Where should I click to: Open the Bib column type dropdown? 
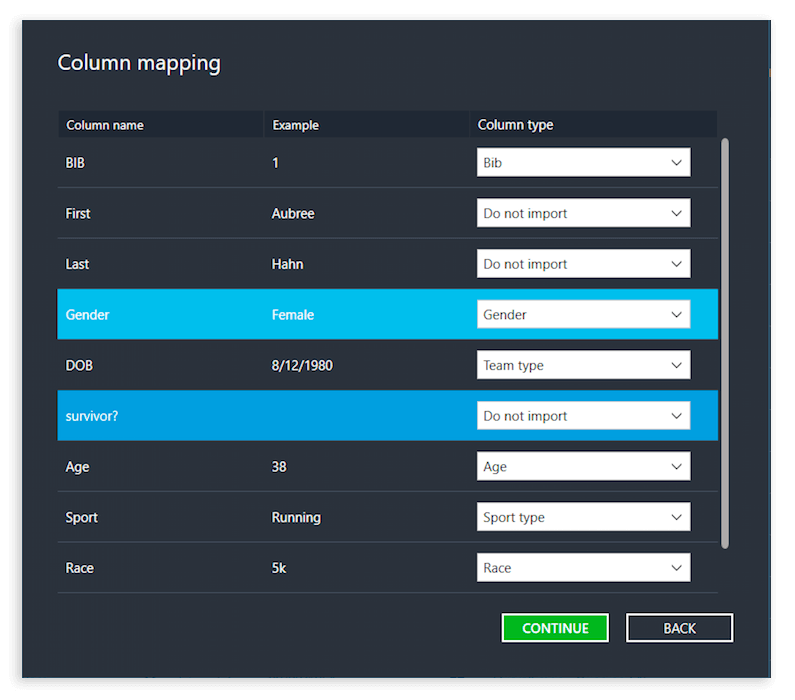pos(583,162)
